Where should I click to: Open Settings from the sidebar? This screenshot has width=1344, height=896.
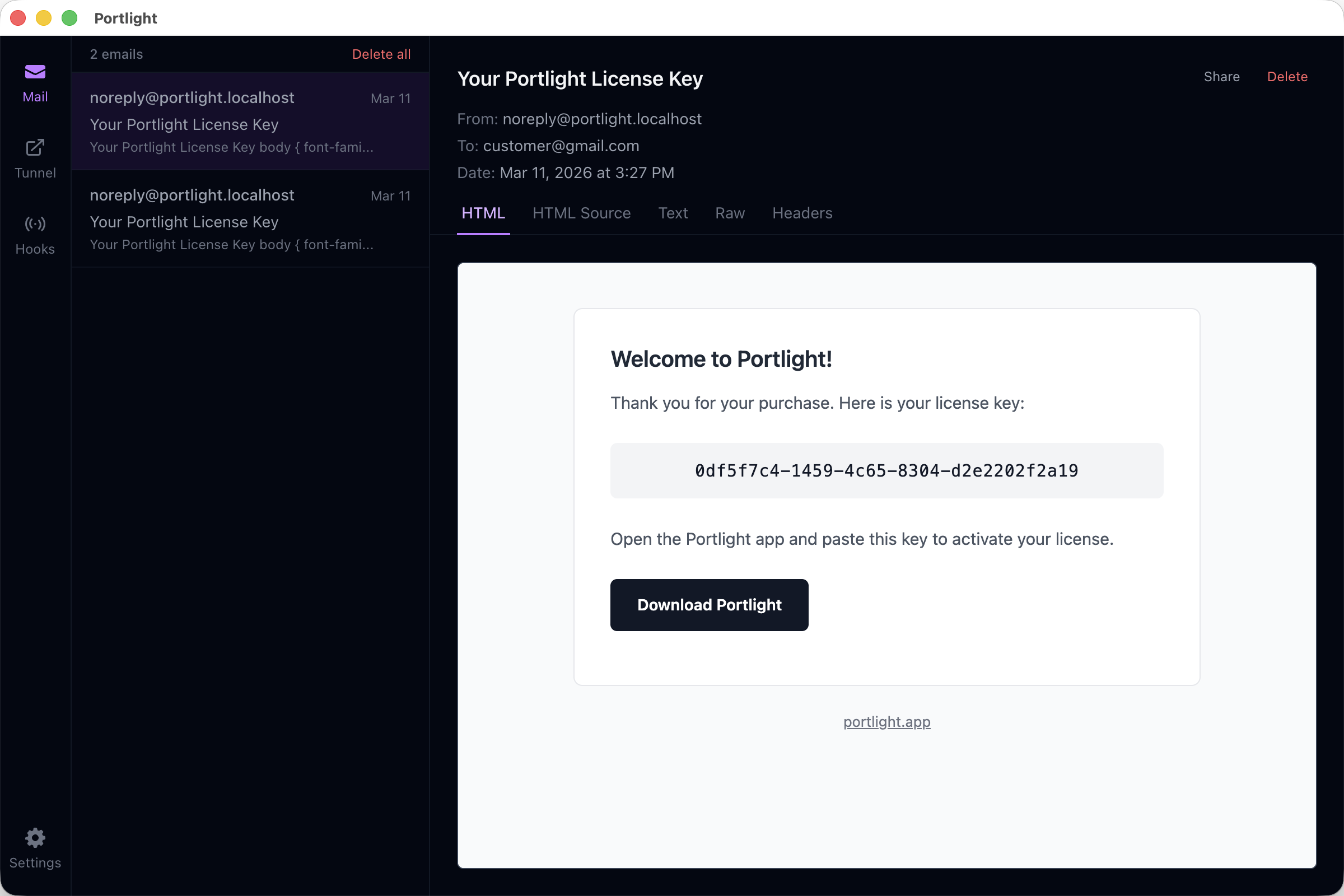point(35,848)
